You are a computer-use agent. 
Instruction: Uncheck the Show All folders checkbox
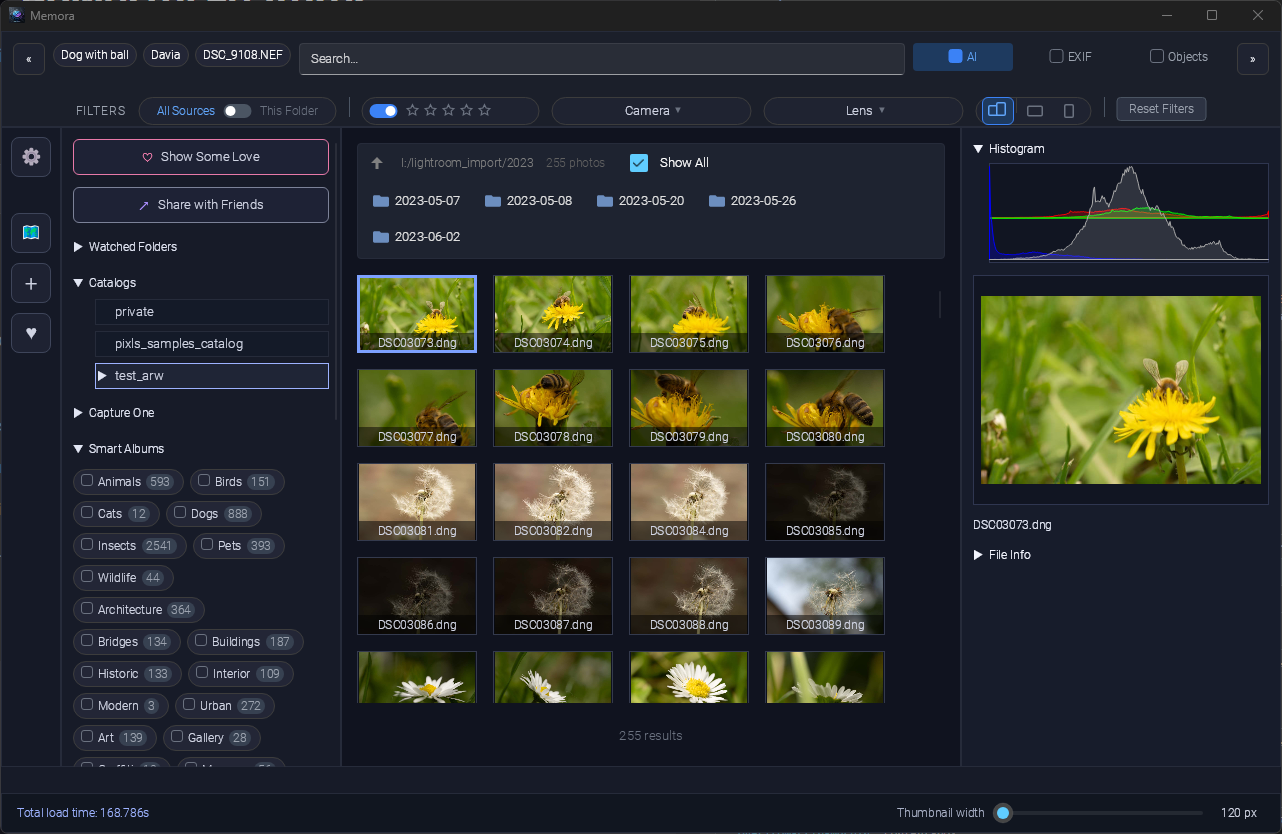click(x=639, y=162)
